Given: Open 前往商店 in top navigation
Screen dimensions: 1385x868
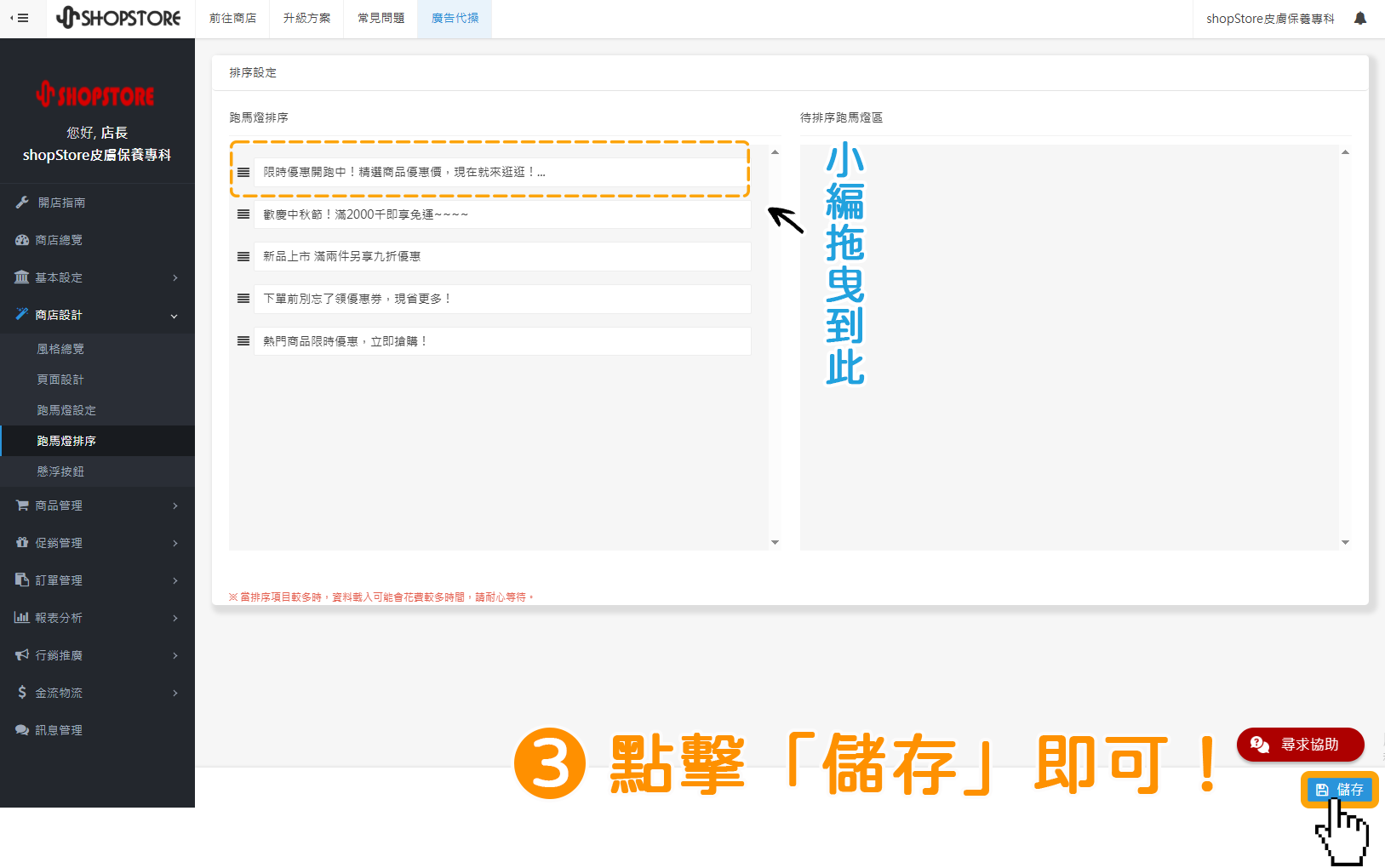Looking at the screenshot, I should (232, 18).
